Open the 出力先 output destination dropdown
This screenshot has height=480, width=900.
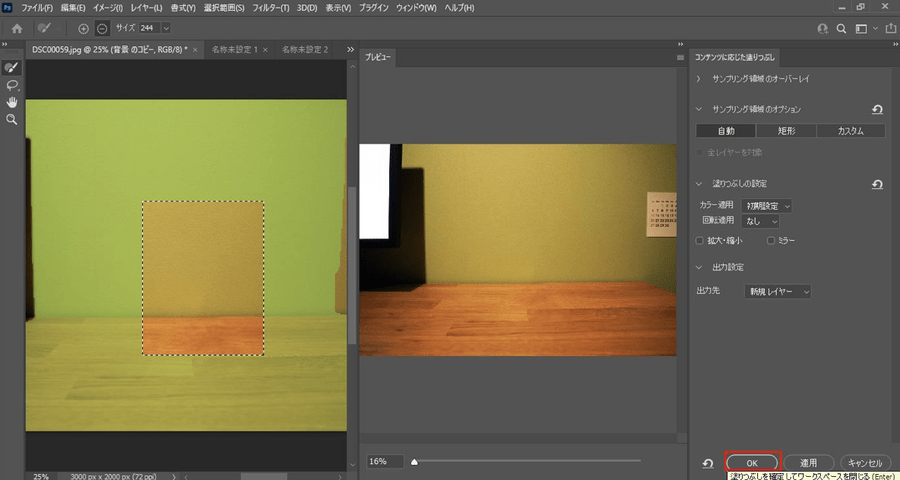(x=779, y=291)
